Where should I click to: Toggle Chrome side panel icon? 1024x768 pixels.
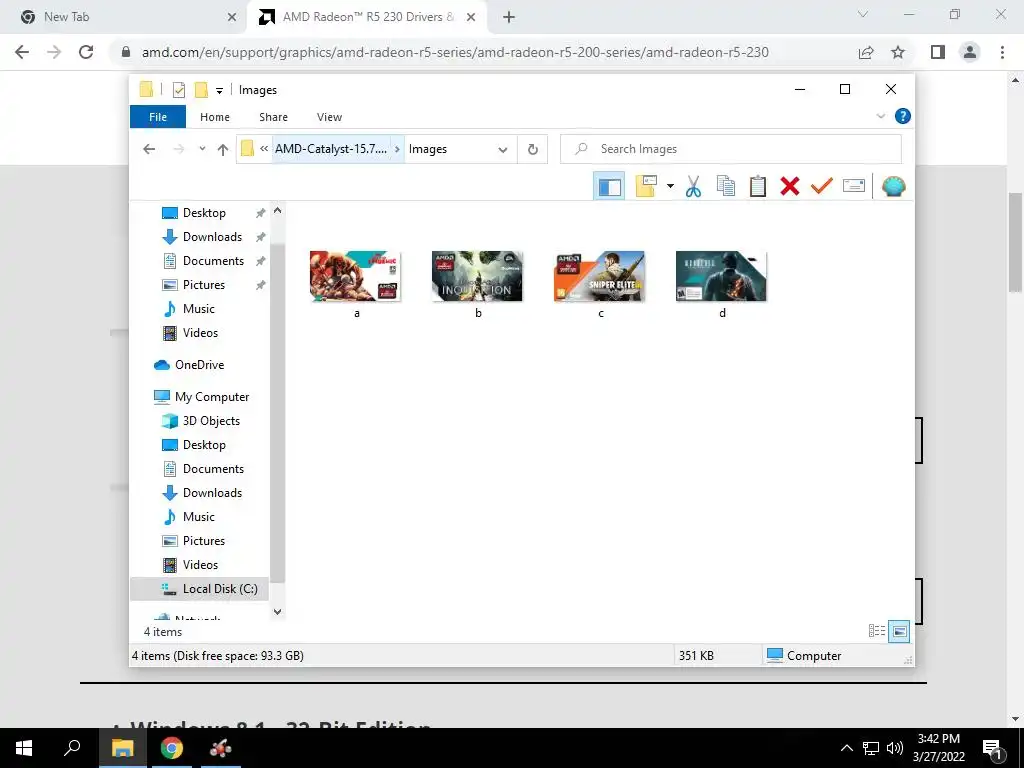pos(938,52)
